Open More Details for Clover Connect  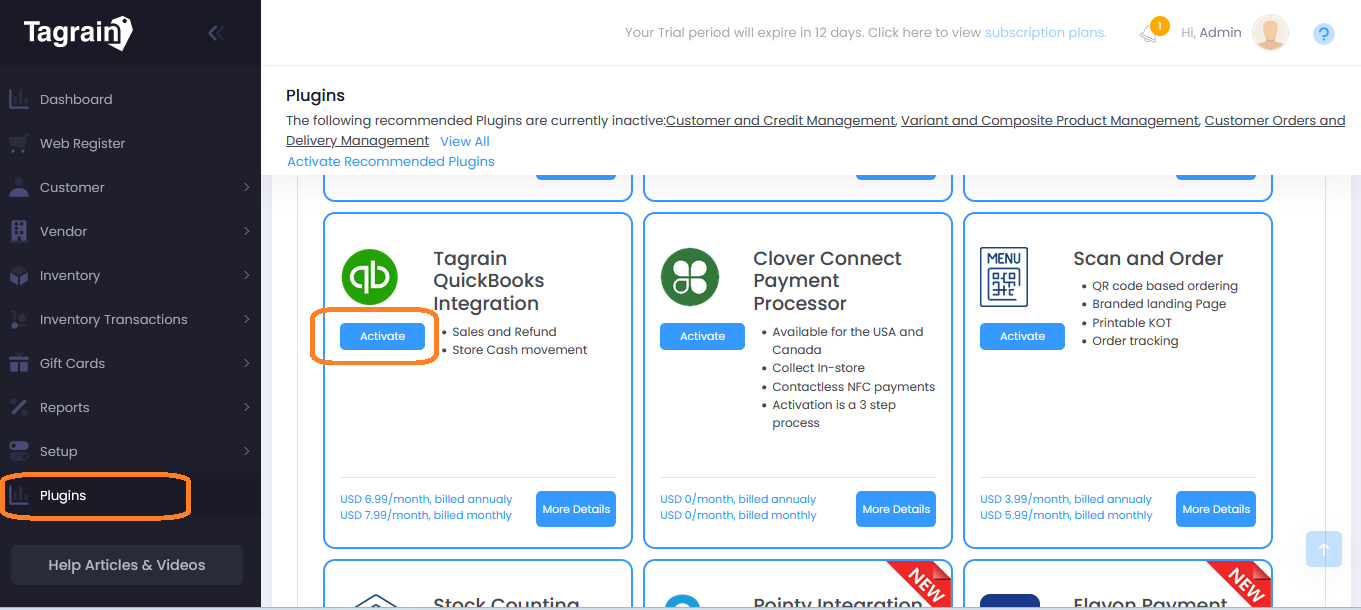pos(895,509)
